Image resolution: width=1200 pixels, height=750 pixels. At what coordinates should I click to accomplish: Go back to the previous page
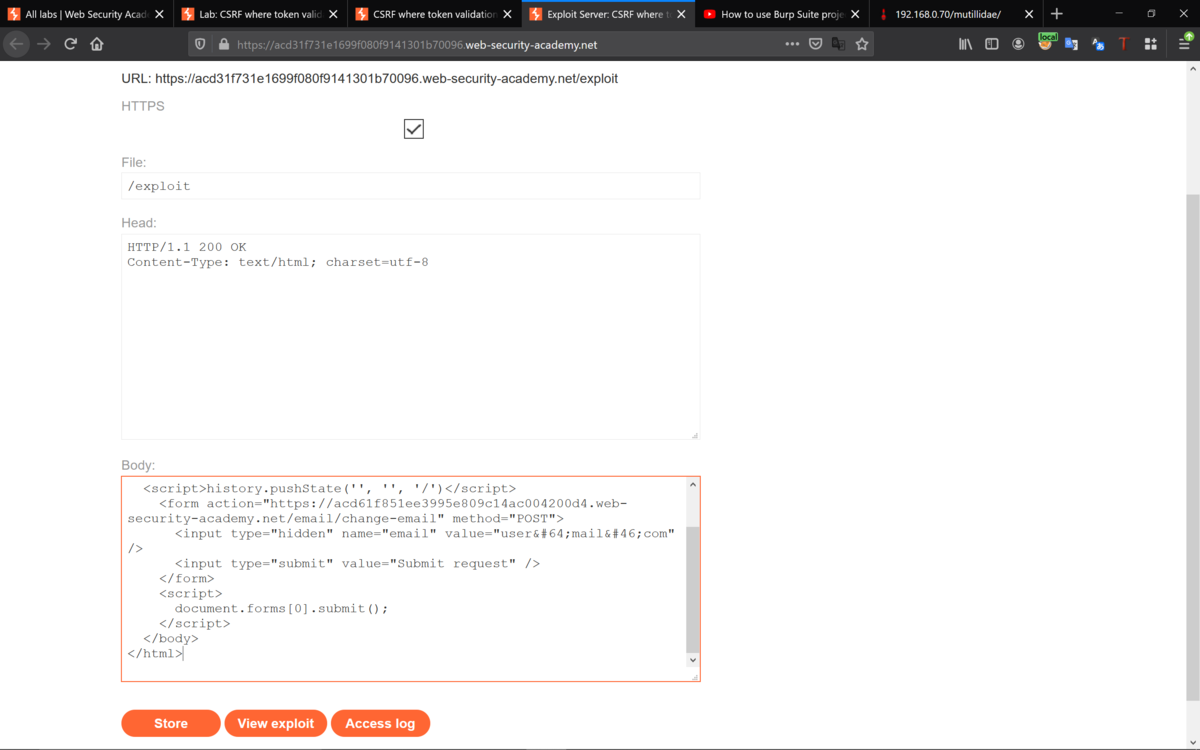[x=16, y=44]
